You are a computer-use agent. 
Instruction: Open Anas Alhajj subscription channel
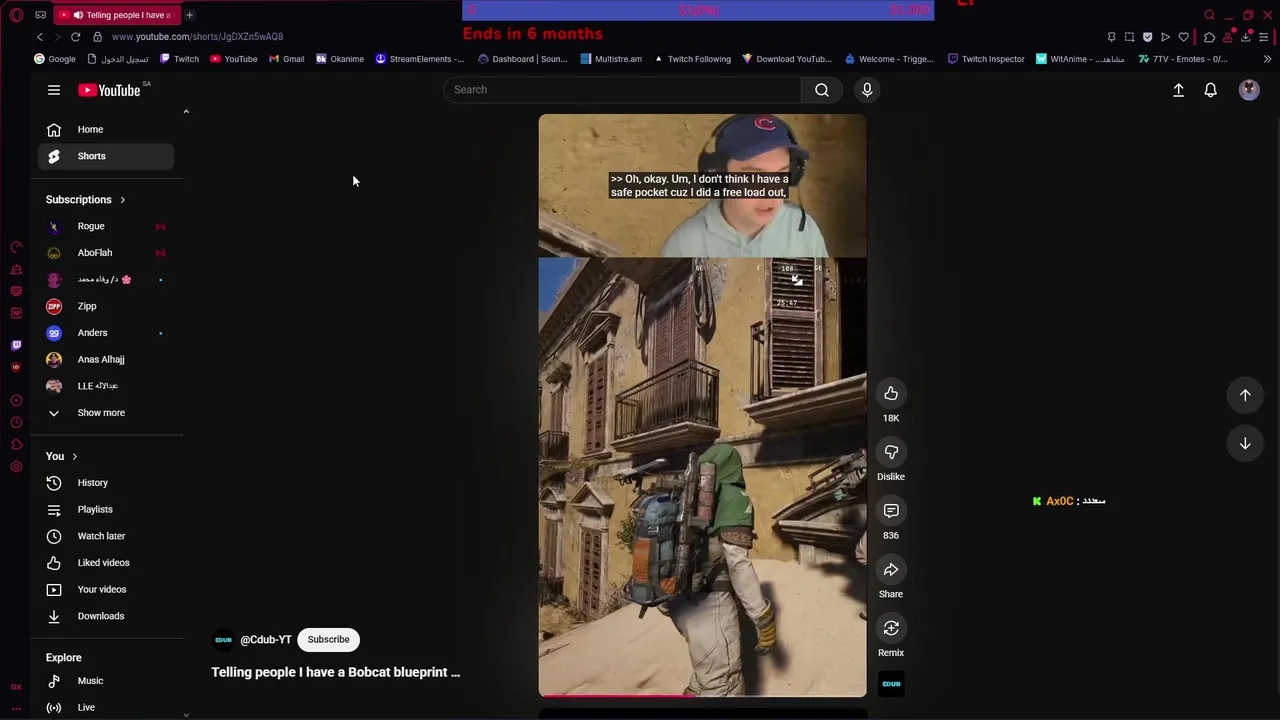[x=106, y=359]
